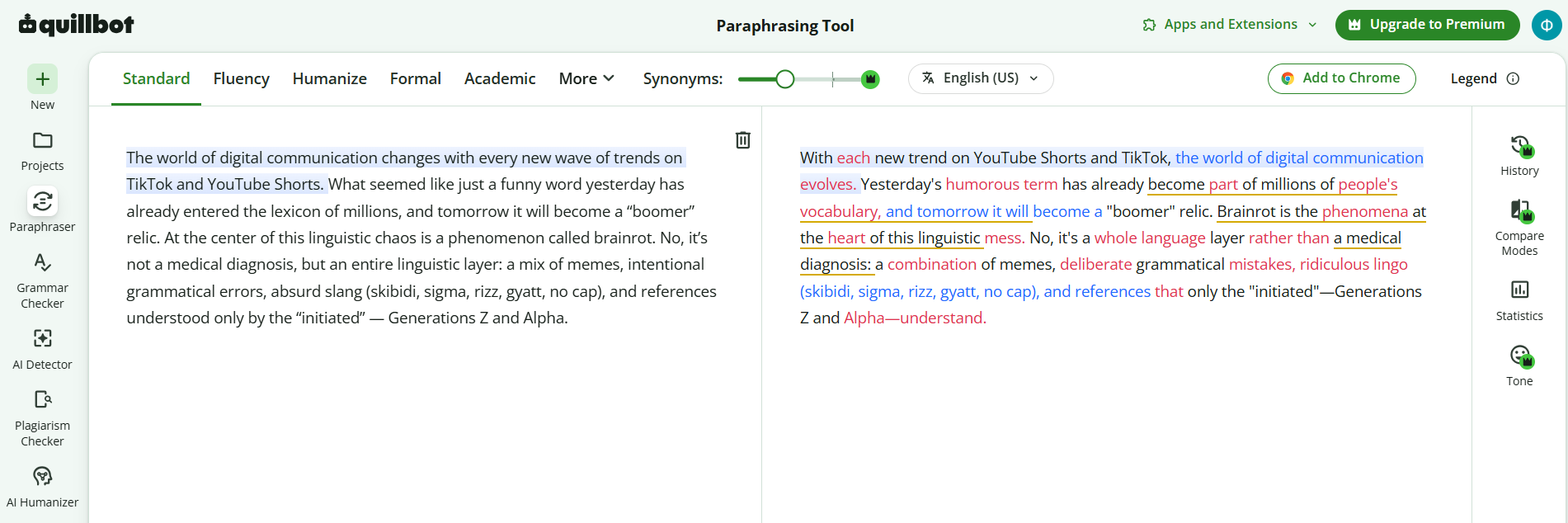Click the user account avatar
This screenshot has height=523, width=1568.
coord(1547,25)
